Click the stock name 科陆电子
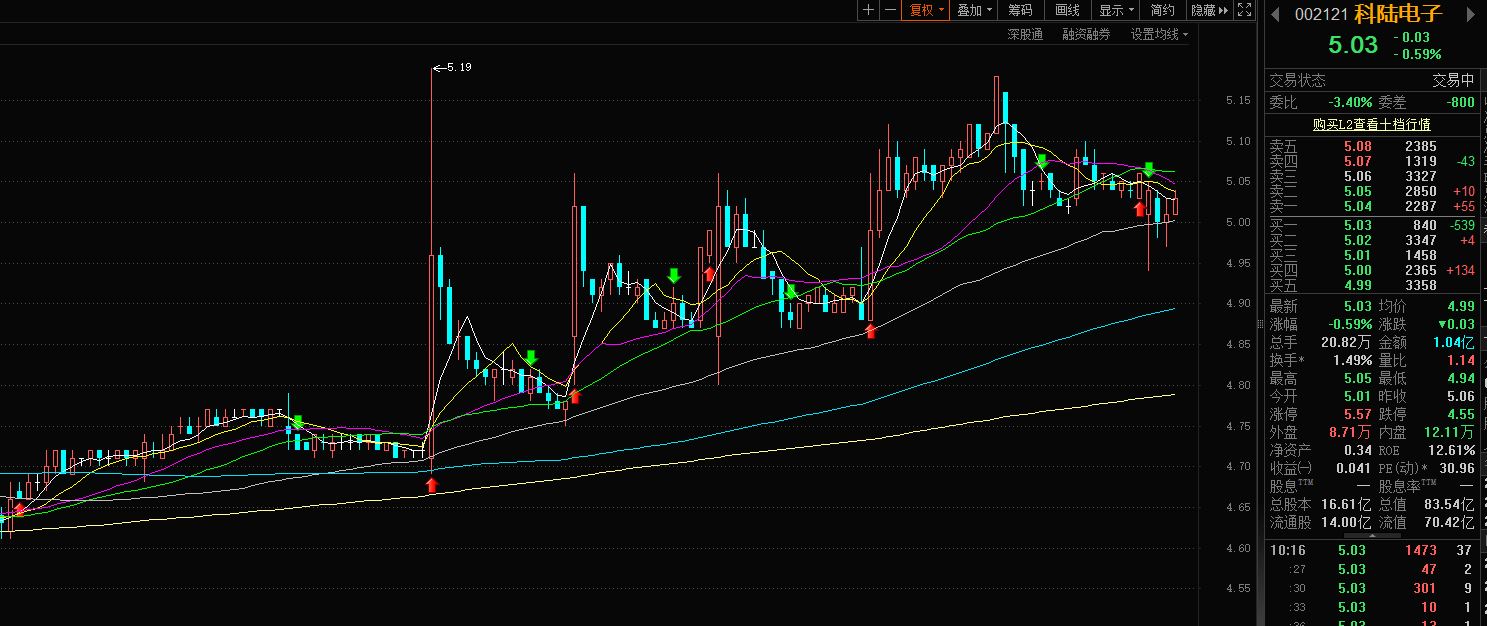 point(1399,14)
